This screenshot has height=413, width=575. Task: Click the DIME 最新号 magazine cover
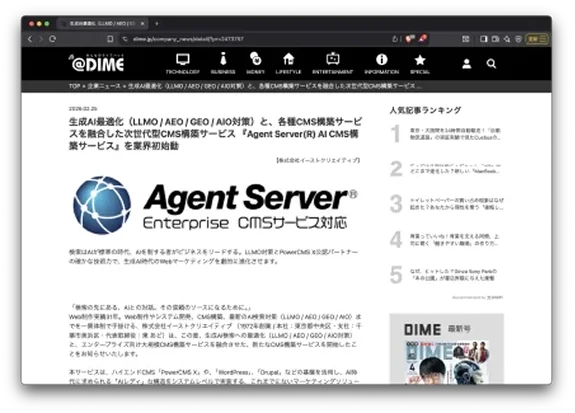pos(447,362)
